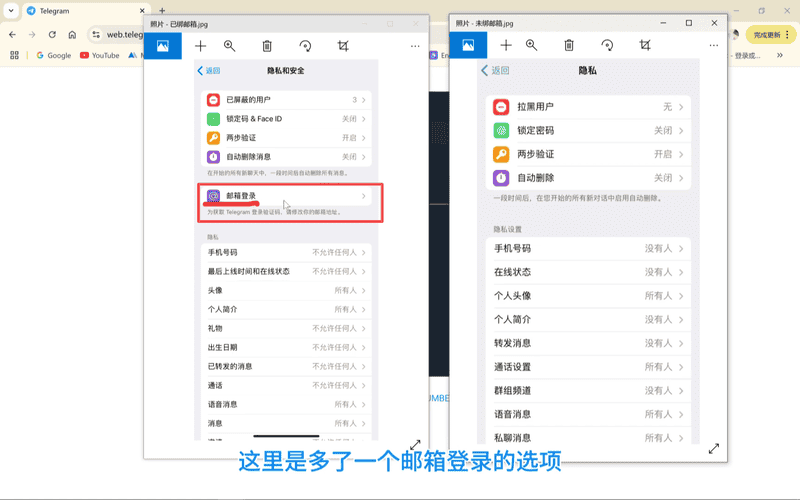Screen dimensions: 800x500
Task: Click the chevron on the 在线状态 row
Action: click(x=681, y=272)
